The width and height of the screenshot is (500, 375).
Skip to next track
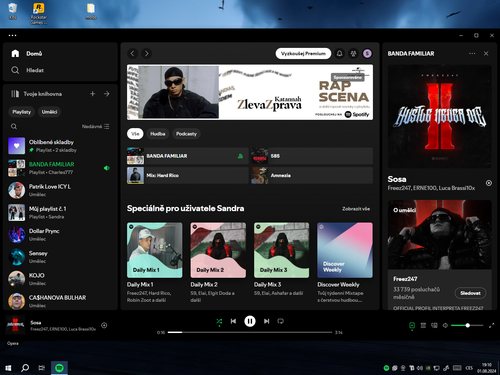(x=266, y=321)
